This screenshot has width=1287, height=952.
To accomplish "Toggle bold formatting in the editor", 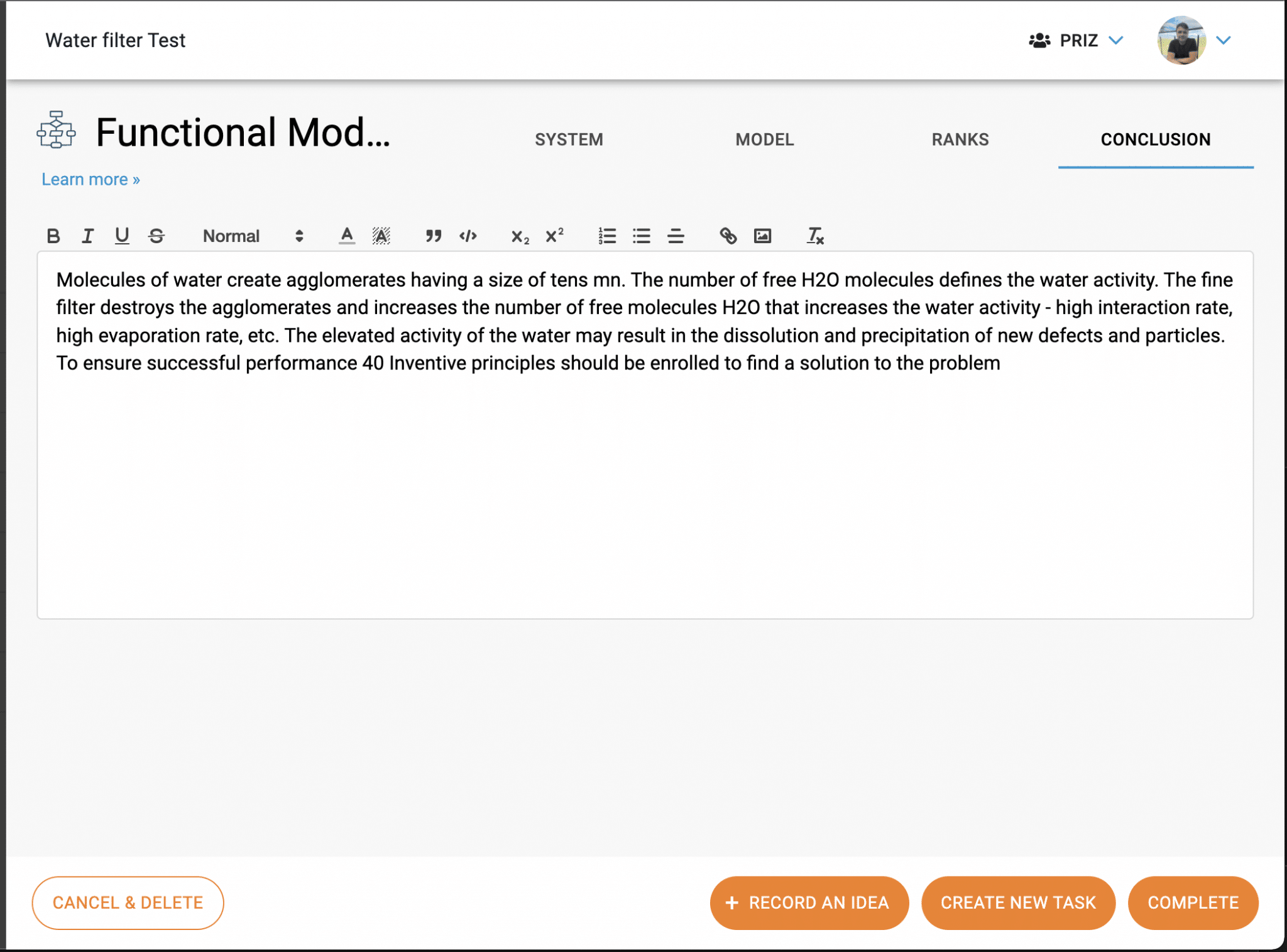I will click(53, 236).
